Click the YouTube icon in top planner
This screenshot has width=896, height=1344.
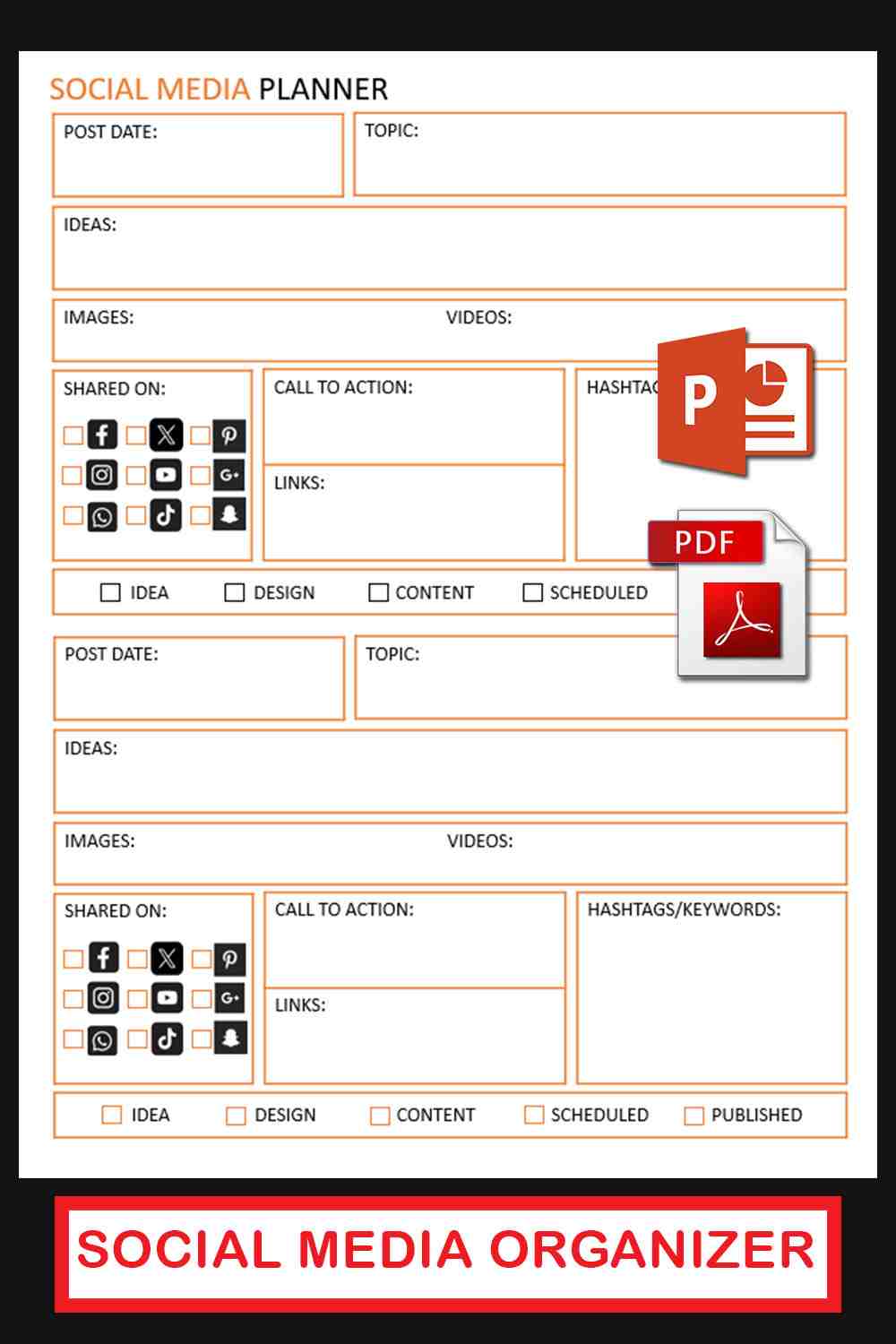166,475
